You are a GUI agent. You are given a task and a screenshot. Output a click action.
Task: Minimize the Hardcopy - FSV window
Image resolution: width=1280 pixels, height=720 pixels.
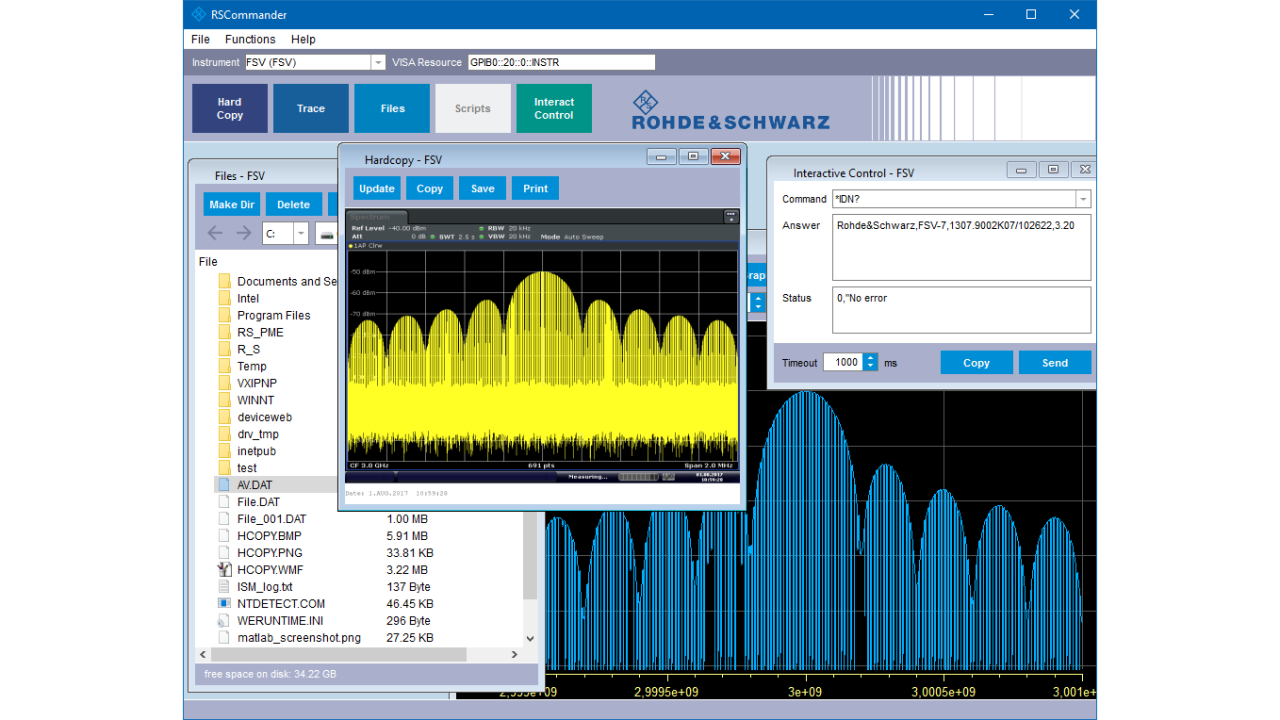(x=661, y=157)
